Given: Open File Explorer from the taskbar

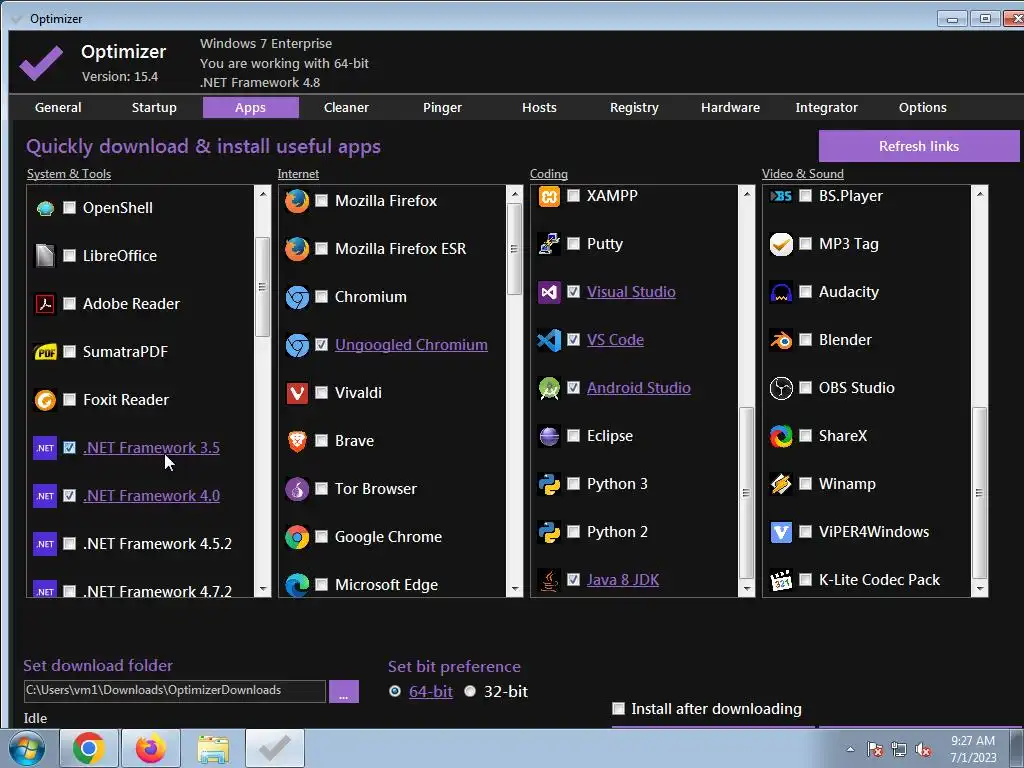Looking at the screenshot, I should [213, 748].
